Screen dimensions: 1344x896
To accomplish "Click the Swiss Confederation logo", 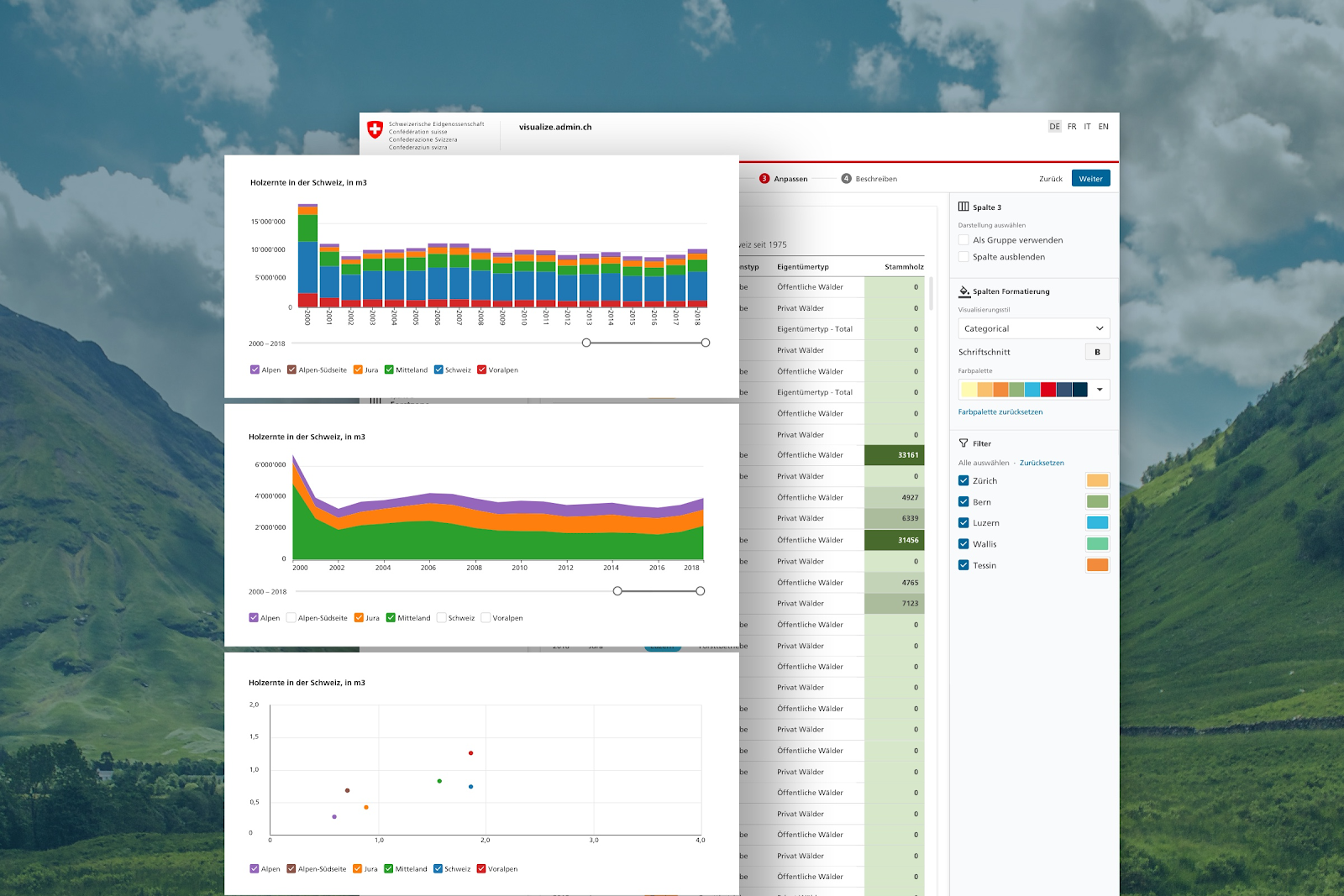I will click(x=375, y=131).
